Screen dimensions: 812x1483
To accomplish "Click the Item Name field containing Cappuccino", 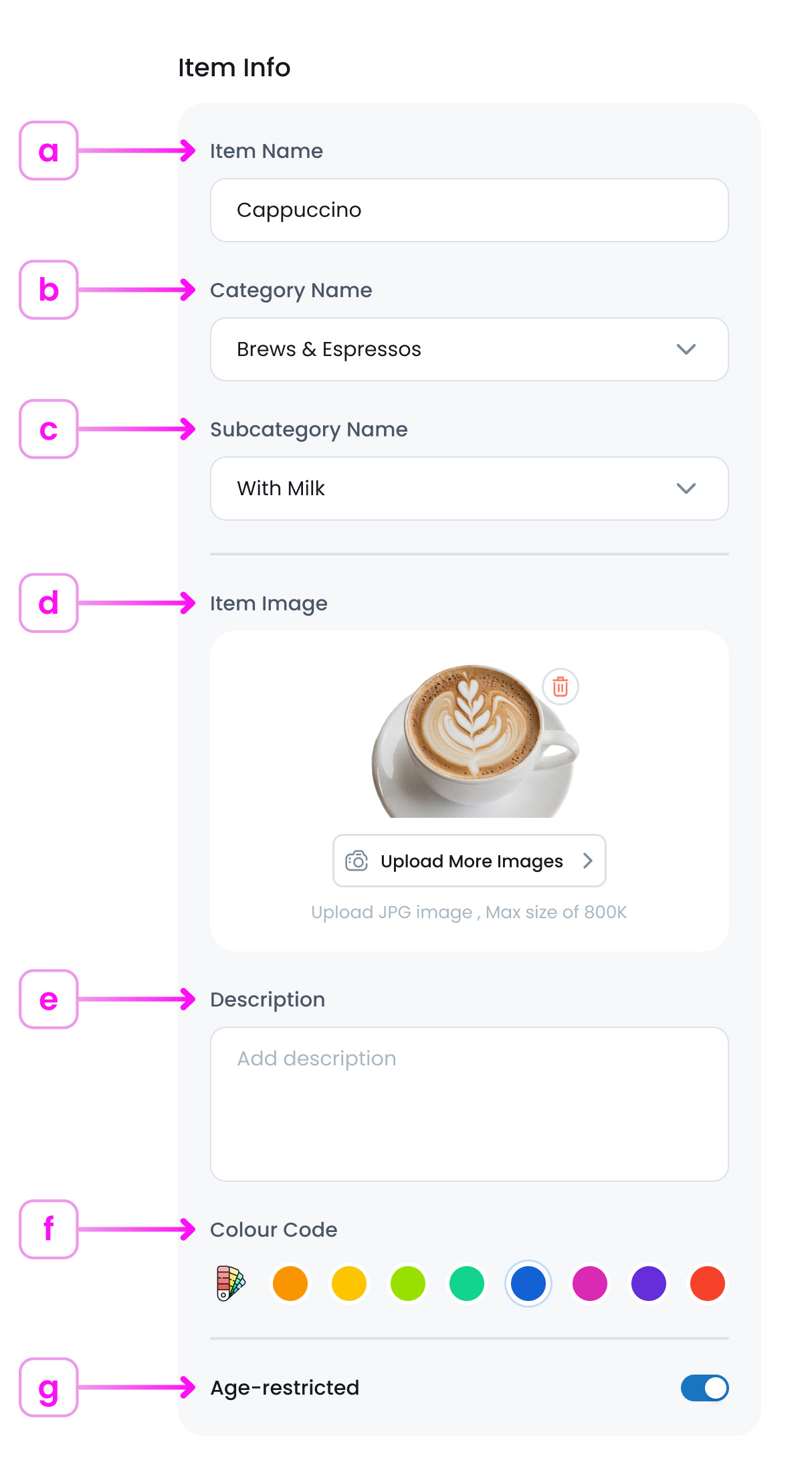I will click(469, 210).
